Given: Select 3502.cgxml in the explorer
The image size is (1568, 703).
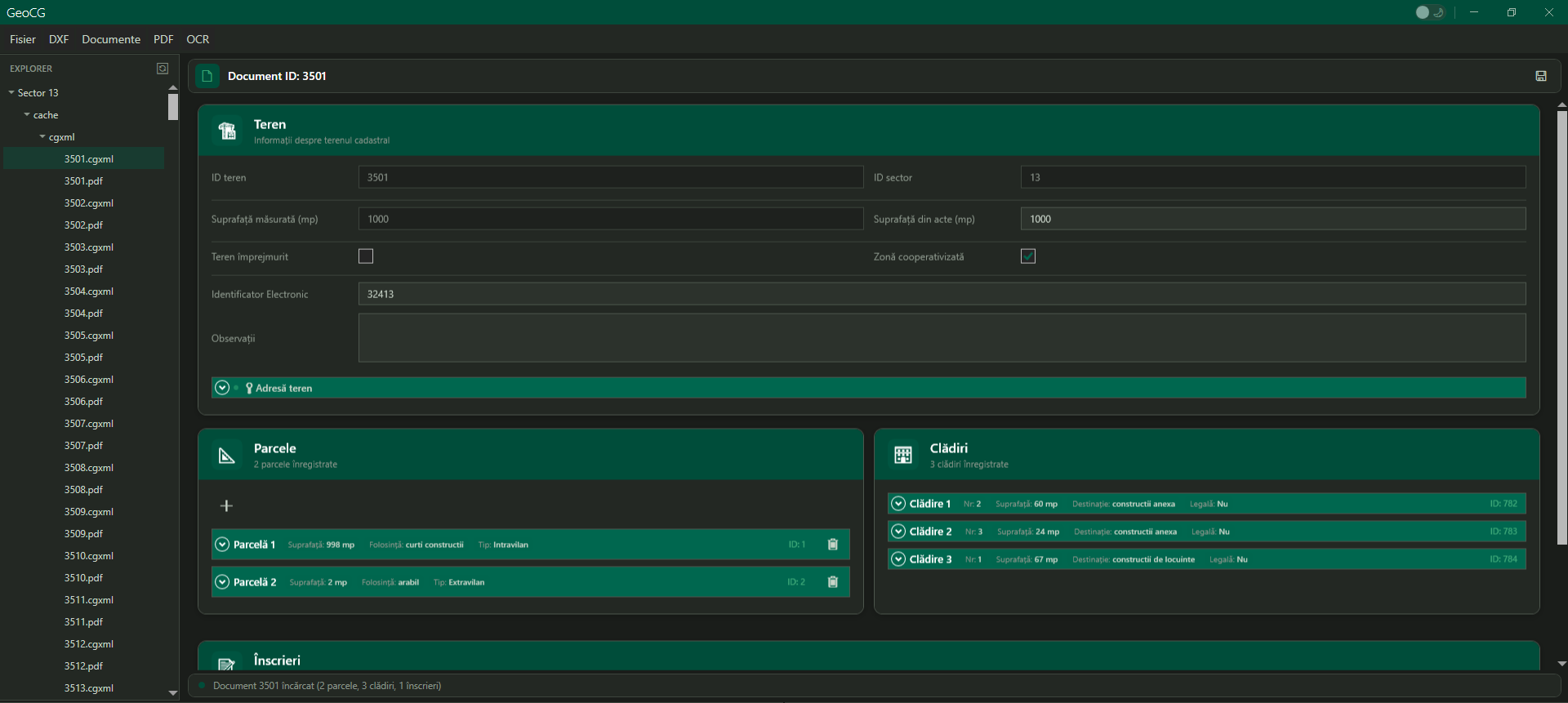Looking at the screenshot, I should pos(89,203).
